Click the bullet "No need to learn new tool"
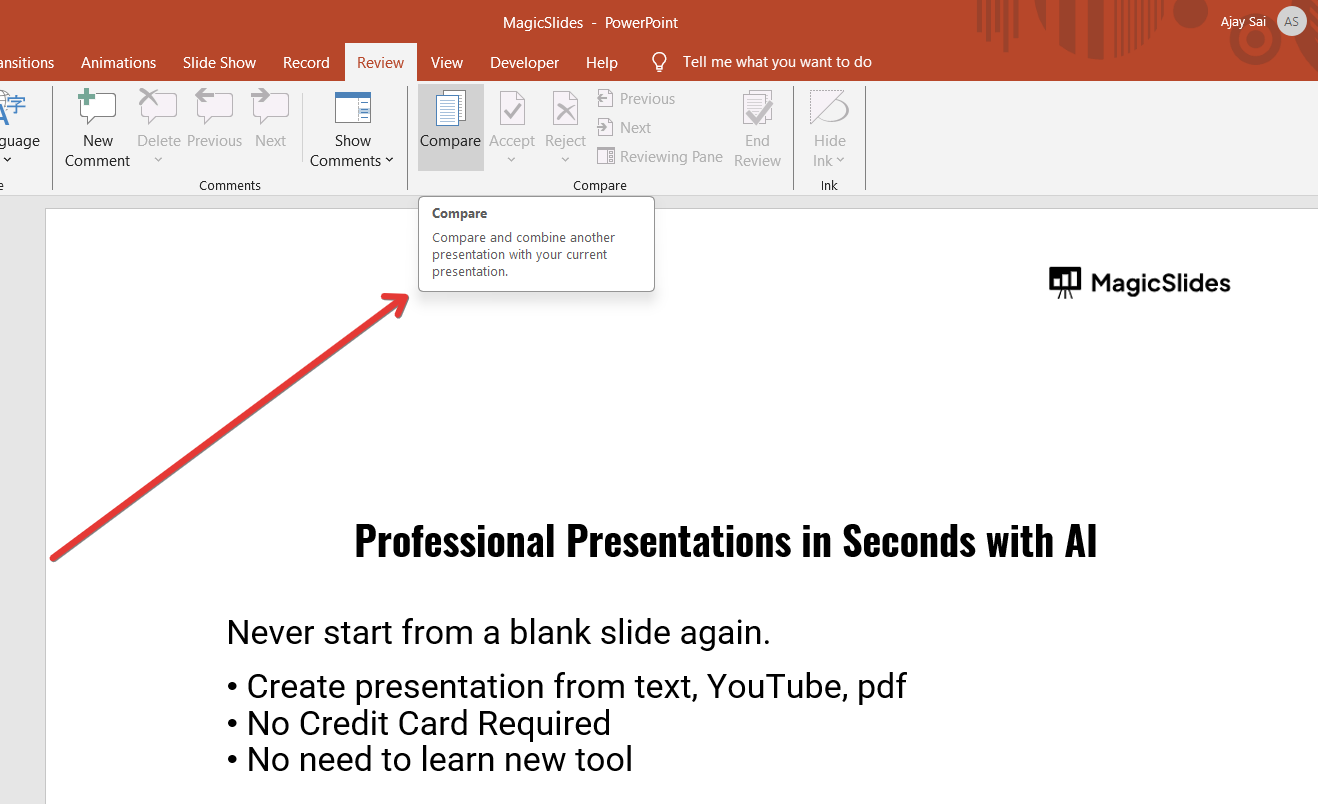Image resolution: width=1318 pixels, height=804 pixels. click(430, 760)
